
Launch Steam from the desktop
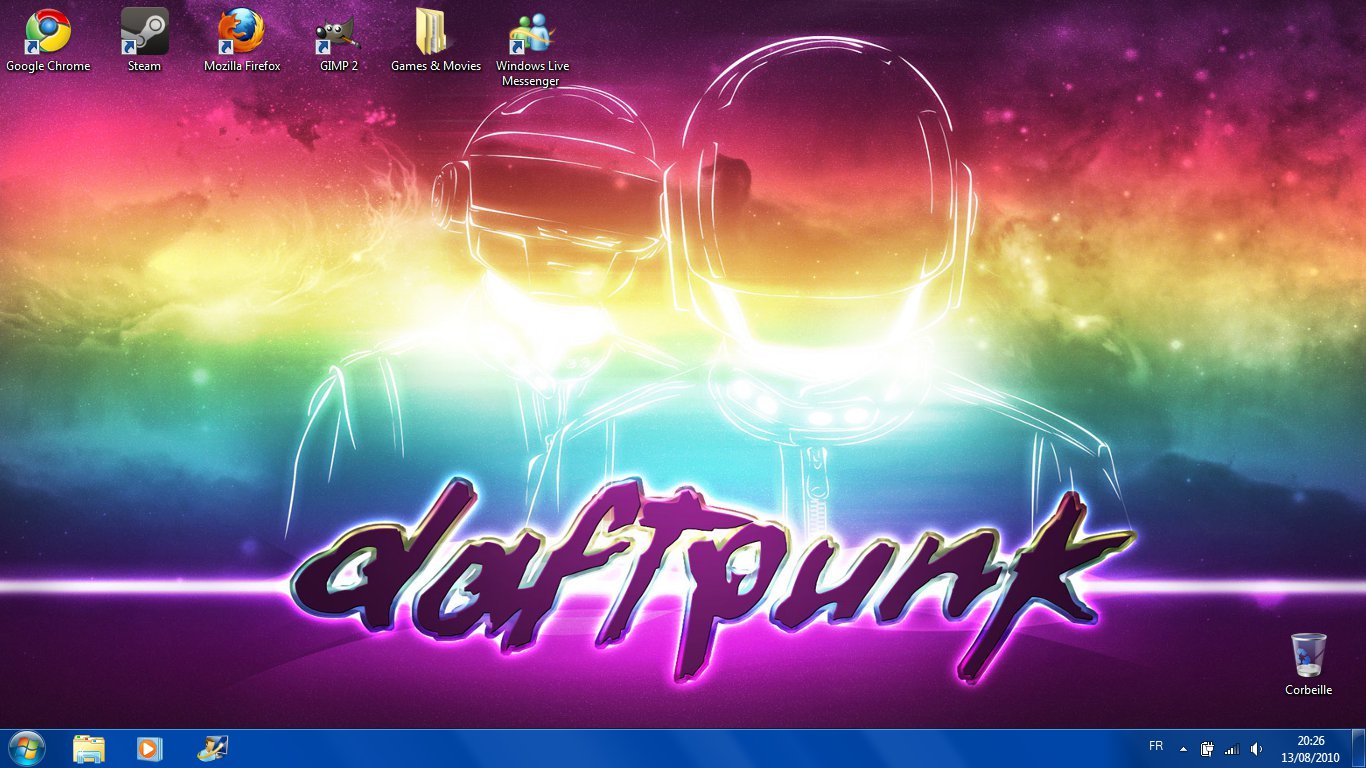click(144, 40)
